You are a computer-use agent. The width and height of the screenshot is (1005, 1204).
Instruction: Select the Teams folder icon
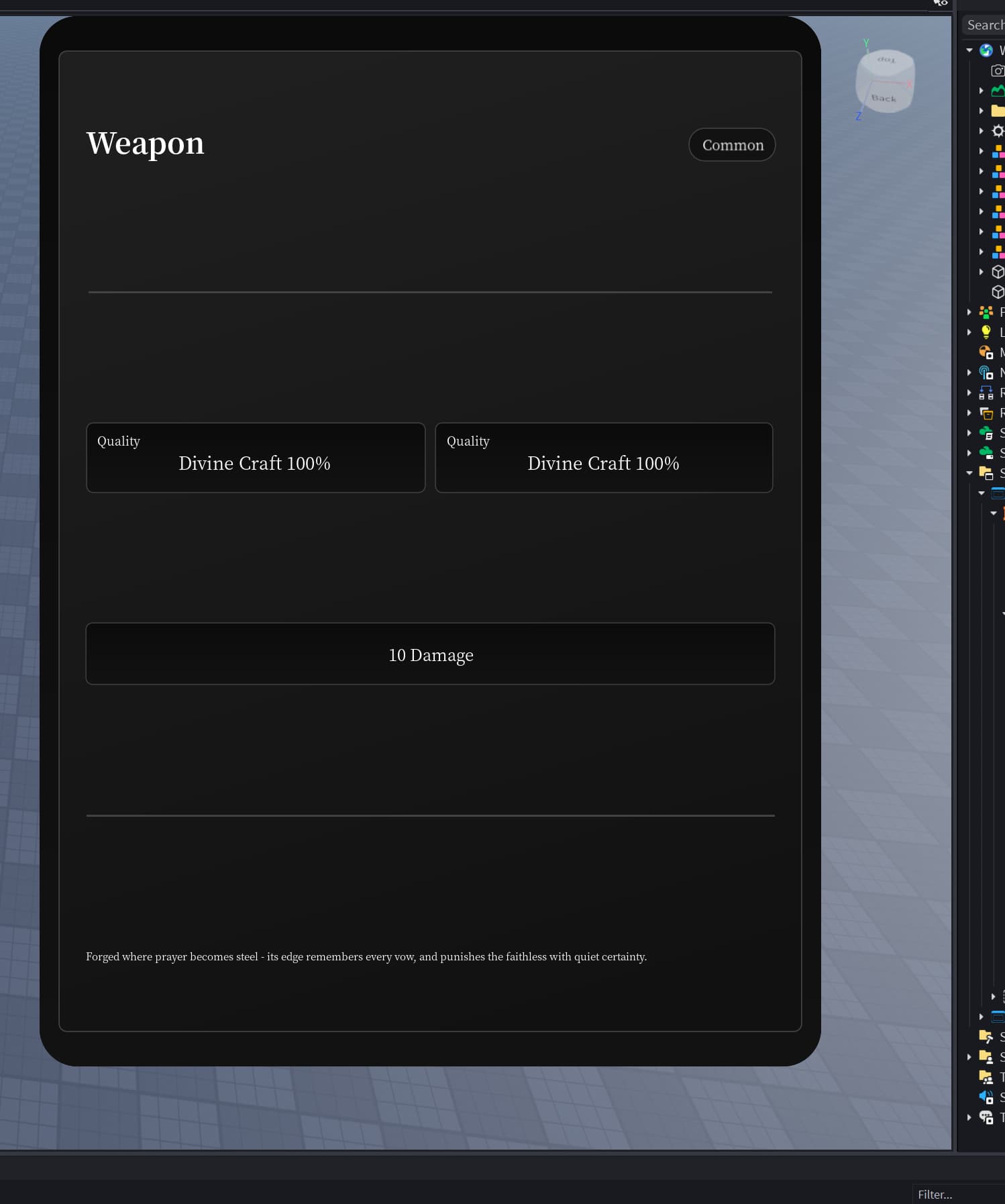(x=986, y=1077)
